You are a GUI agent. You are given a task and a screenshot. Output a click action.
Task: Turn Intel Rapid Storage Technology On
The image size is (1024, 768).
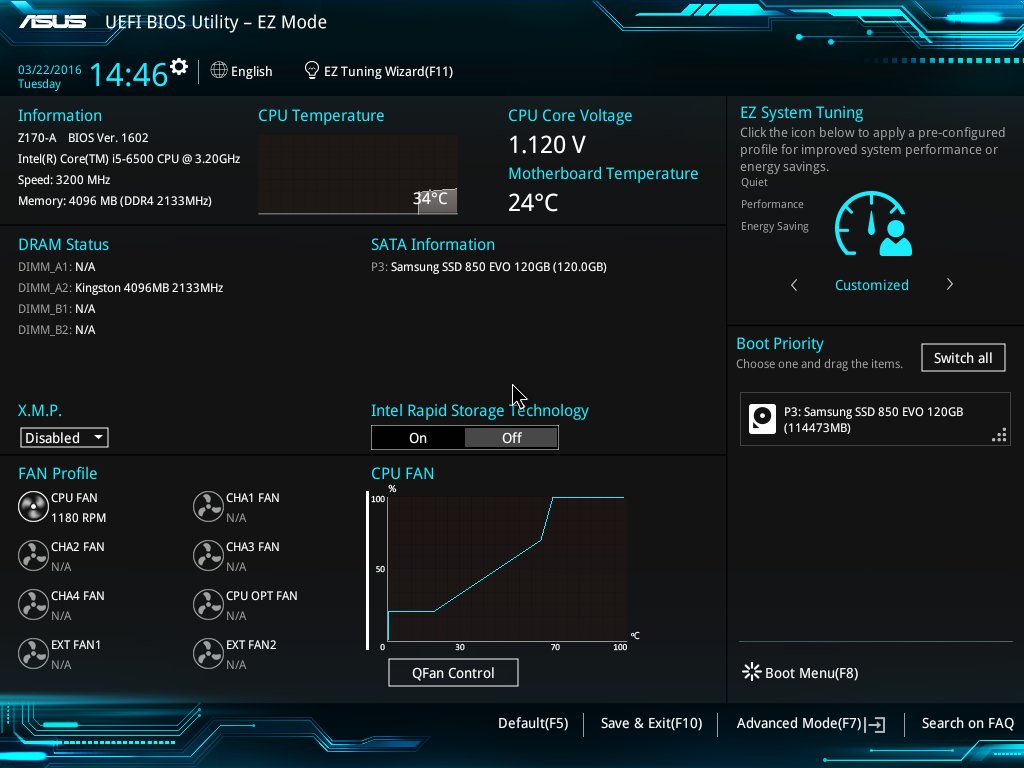(x=418, y=438)
